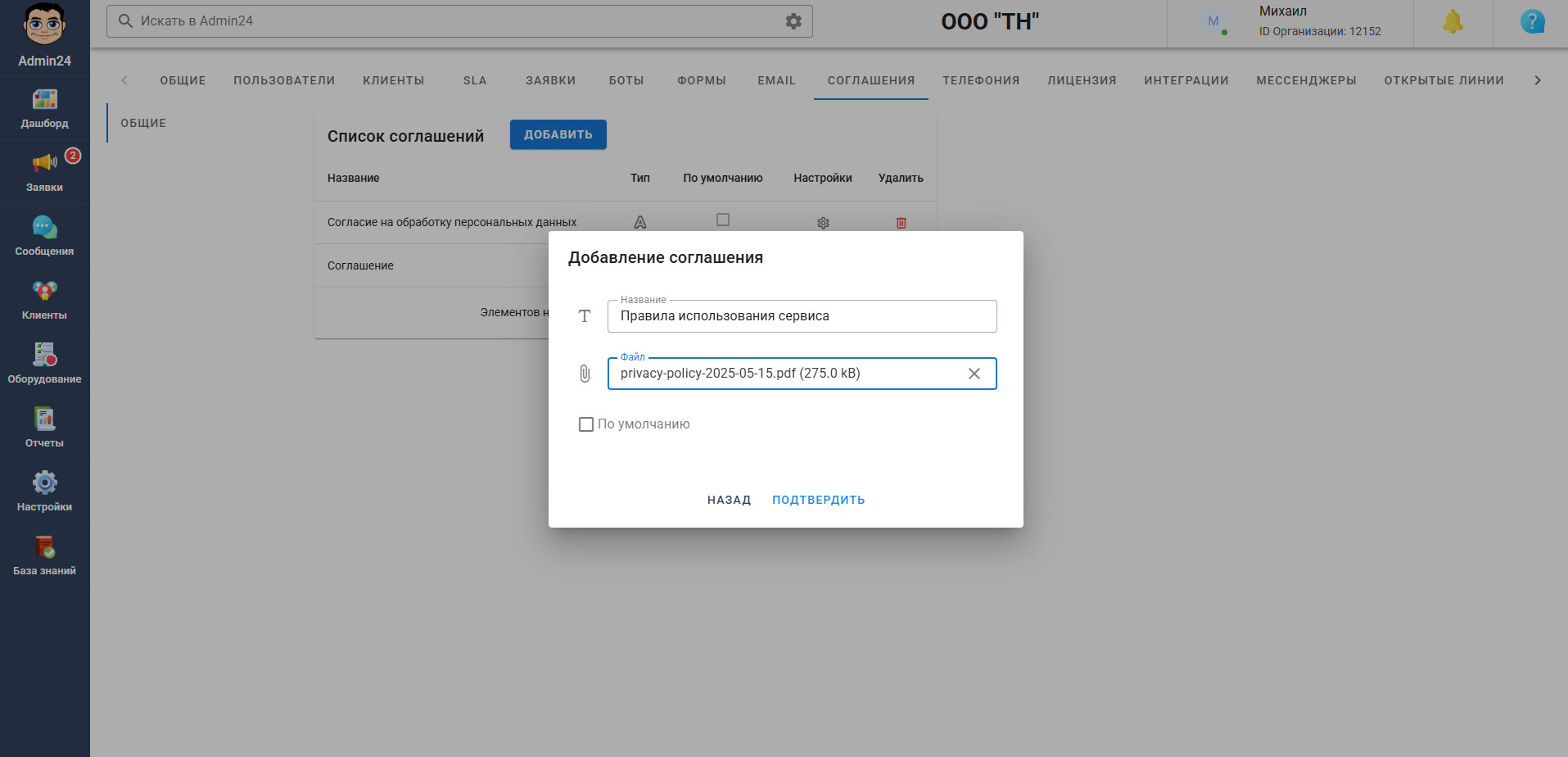Click the magnifier search icon
The image size is (1568, 757).
[x=125, y=21]
